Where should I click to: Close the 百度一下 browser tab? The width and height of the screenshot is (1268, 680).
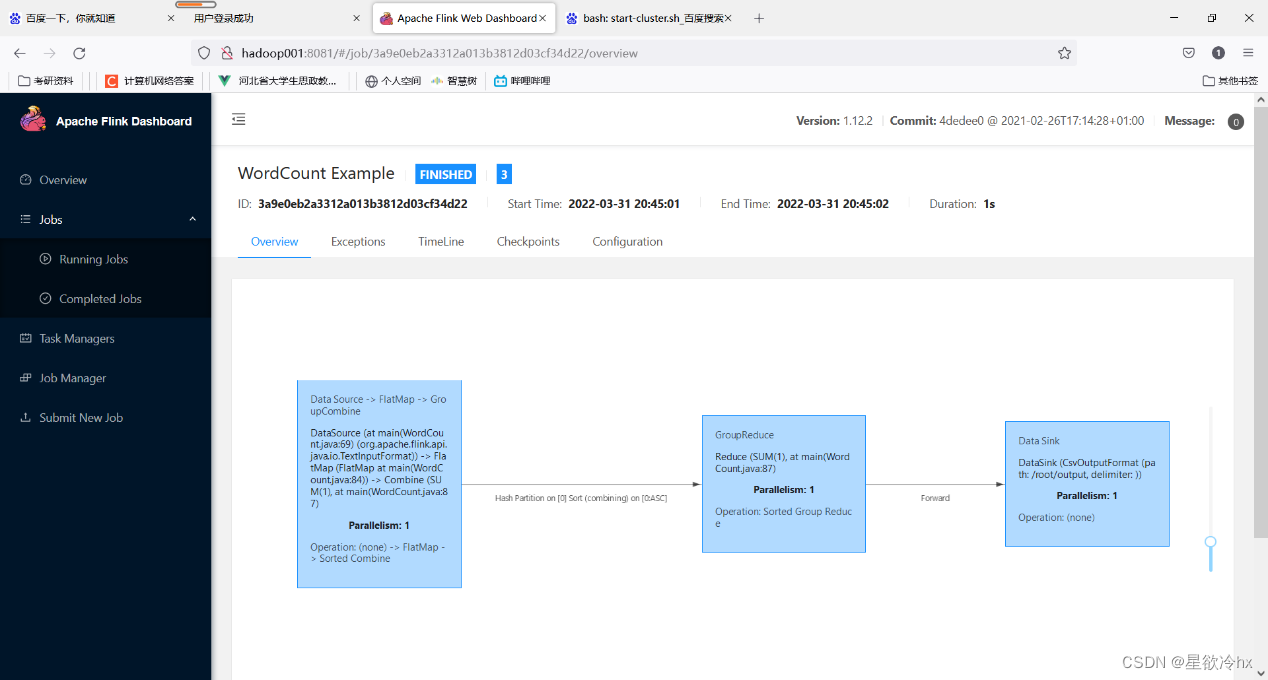171,18
